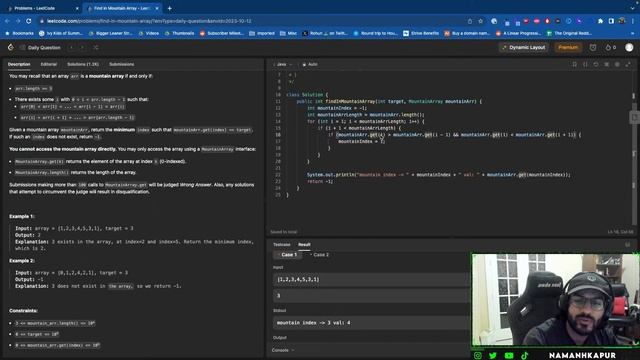Reload the page
The width and height of the screenshot is (640, 360).
[x=29, y=21]
